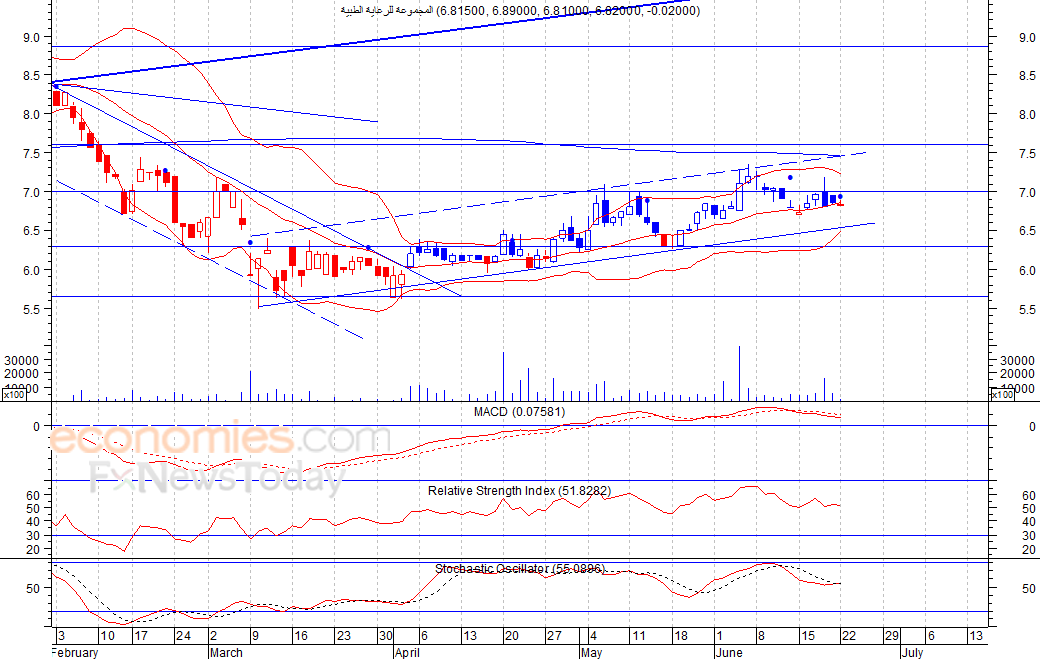Select the Stochastic Oscillator title

click(518, 569)
